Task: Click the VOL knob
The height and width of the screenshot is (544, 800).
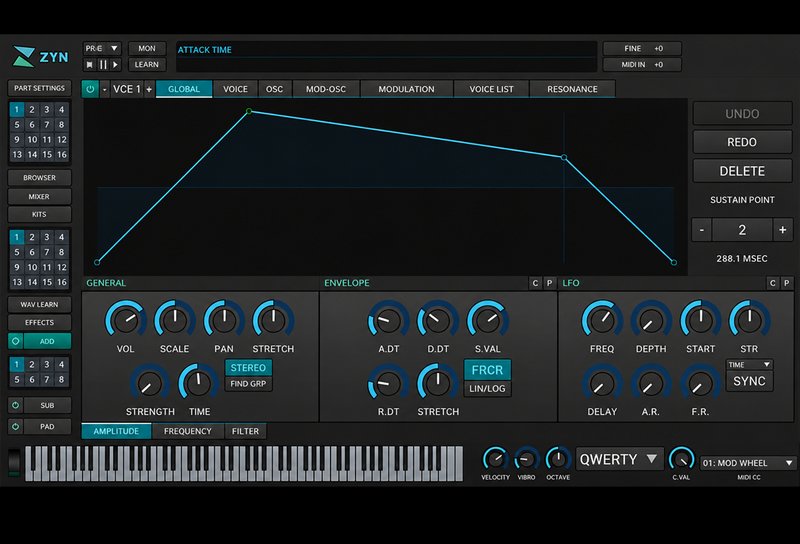Action: point(126,320)
